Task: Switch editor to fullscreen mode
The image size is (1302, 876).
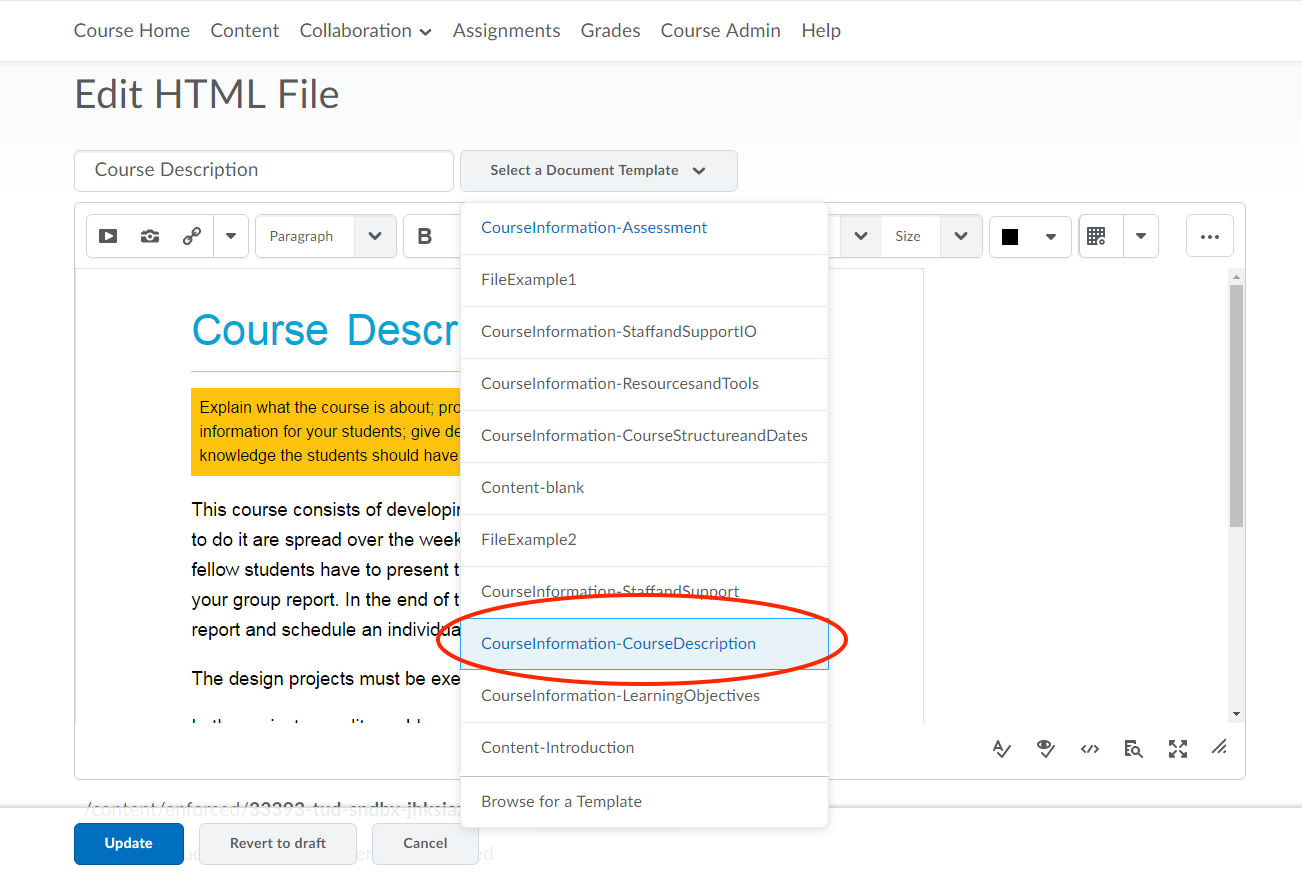Action: [1177, 749]
